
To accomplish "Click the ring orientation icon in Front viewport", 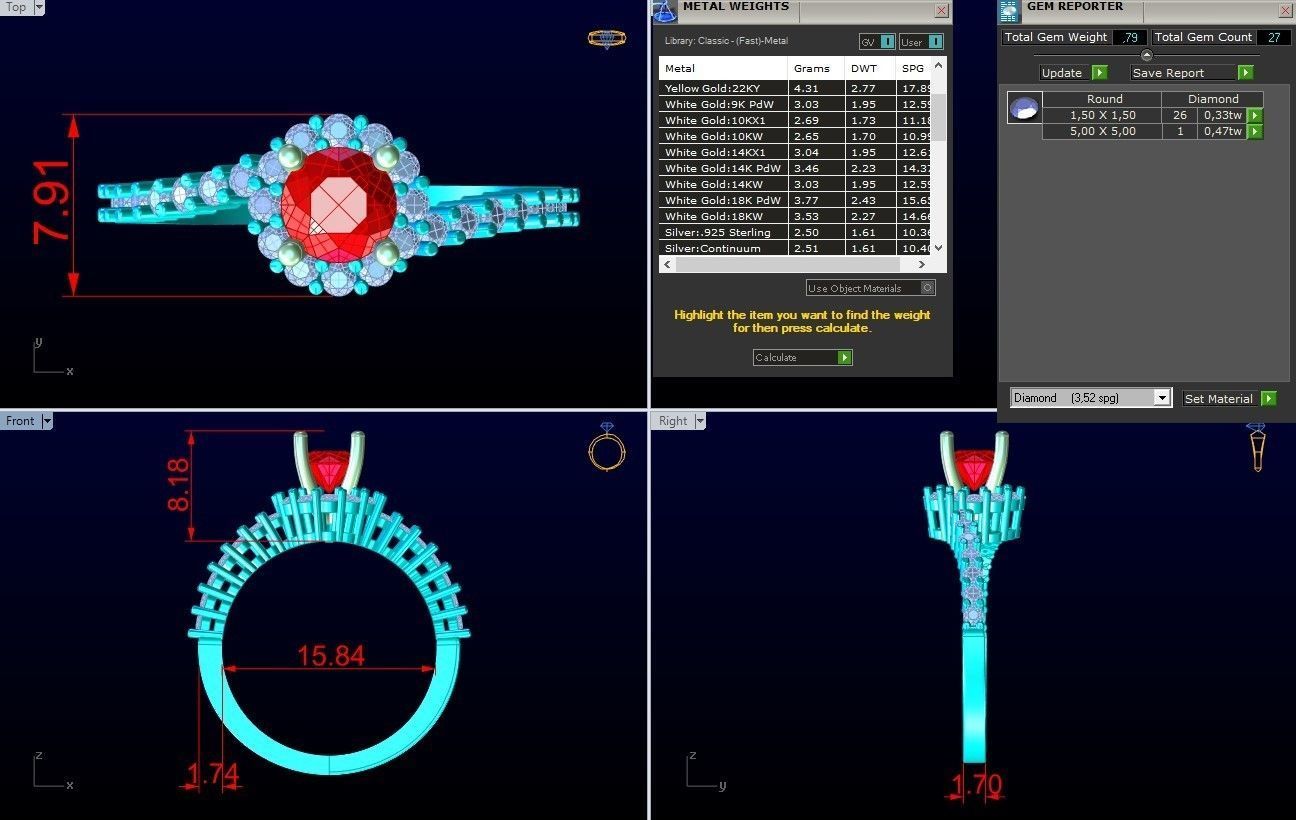I will pyautogui.click(x=607, y=447).
